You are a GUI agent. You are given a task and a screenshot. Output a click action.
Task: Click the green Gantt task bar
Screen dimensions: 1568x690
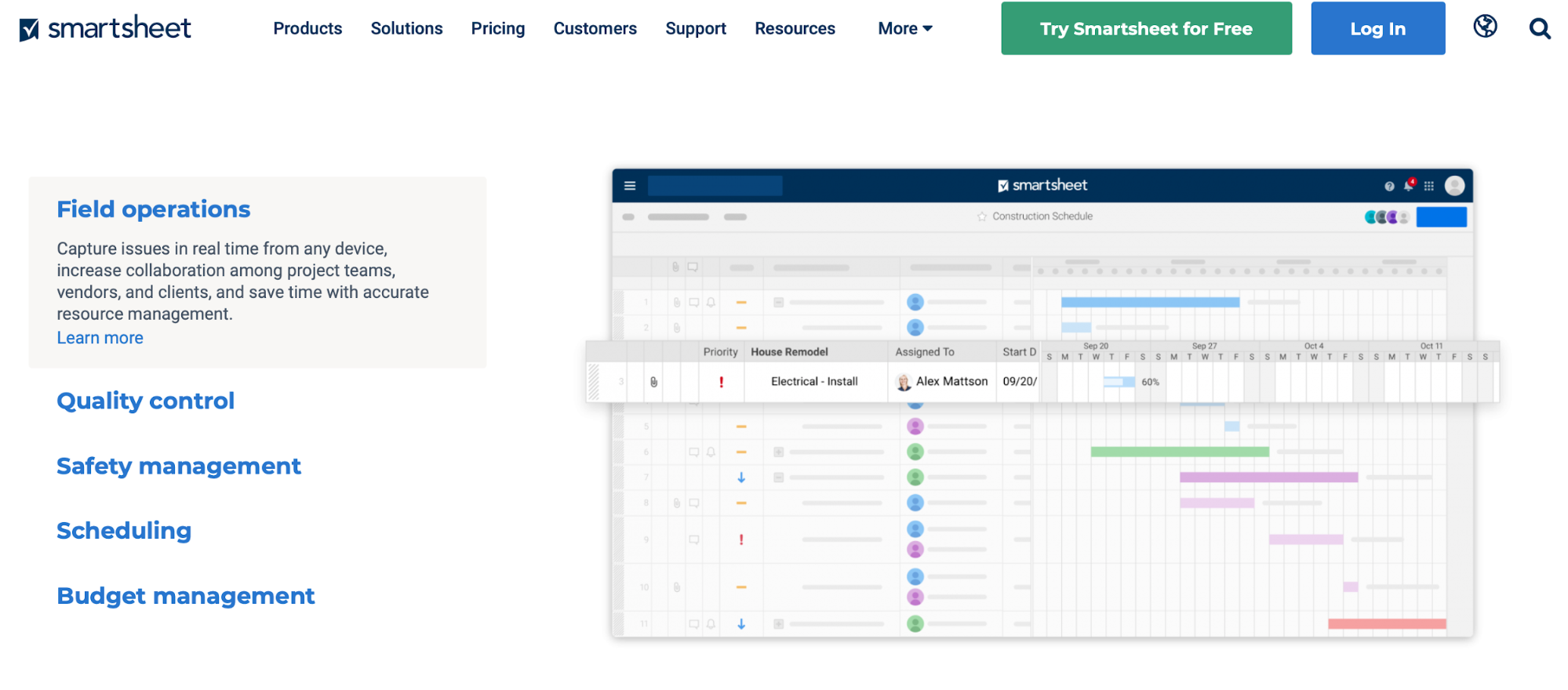tap(1180, 452)
